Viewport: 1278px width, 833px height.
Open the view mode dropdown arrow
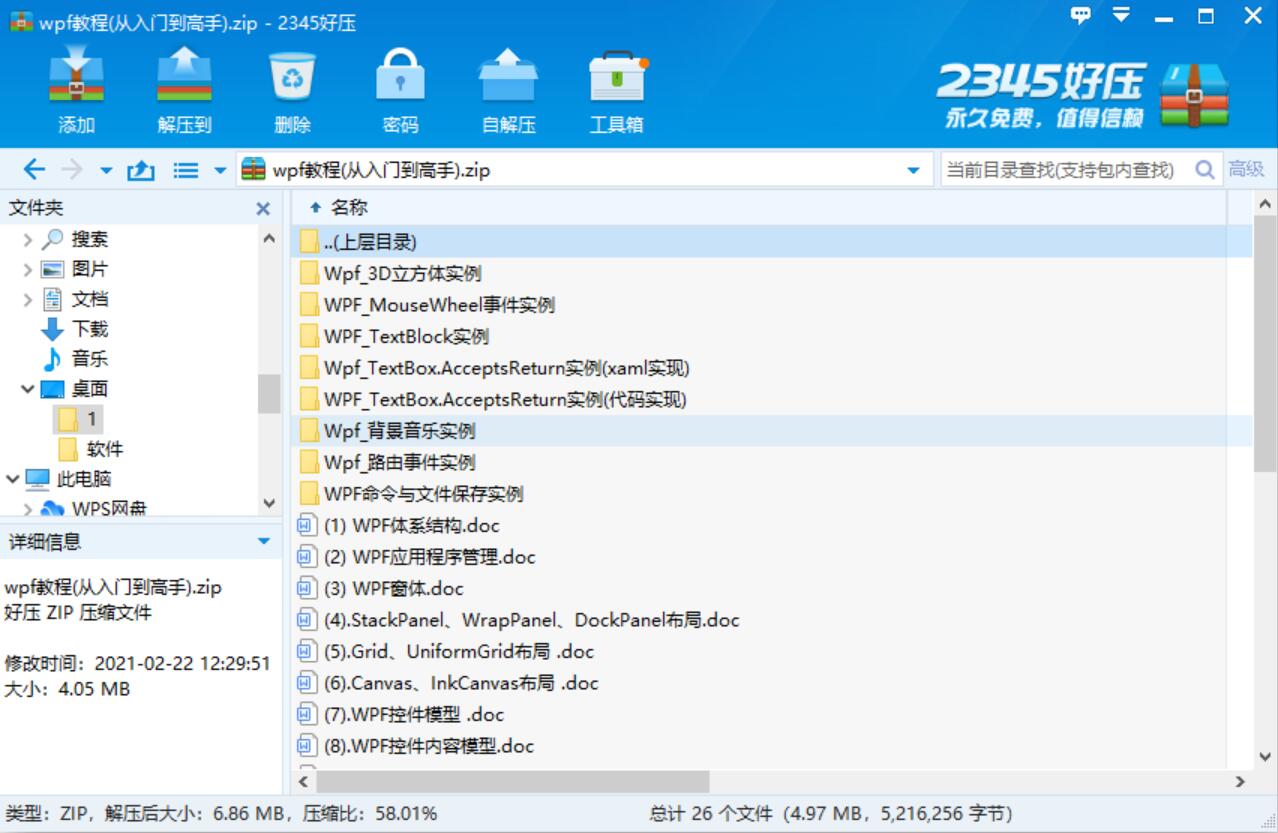(220, 171)
